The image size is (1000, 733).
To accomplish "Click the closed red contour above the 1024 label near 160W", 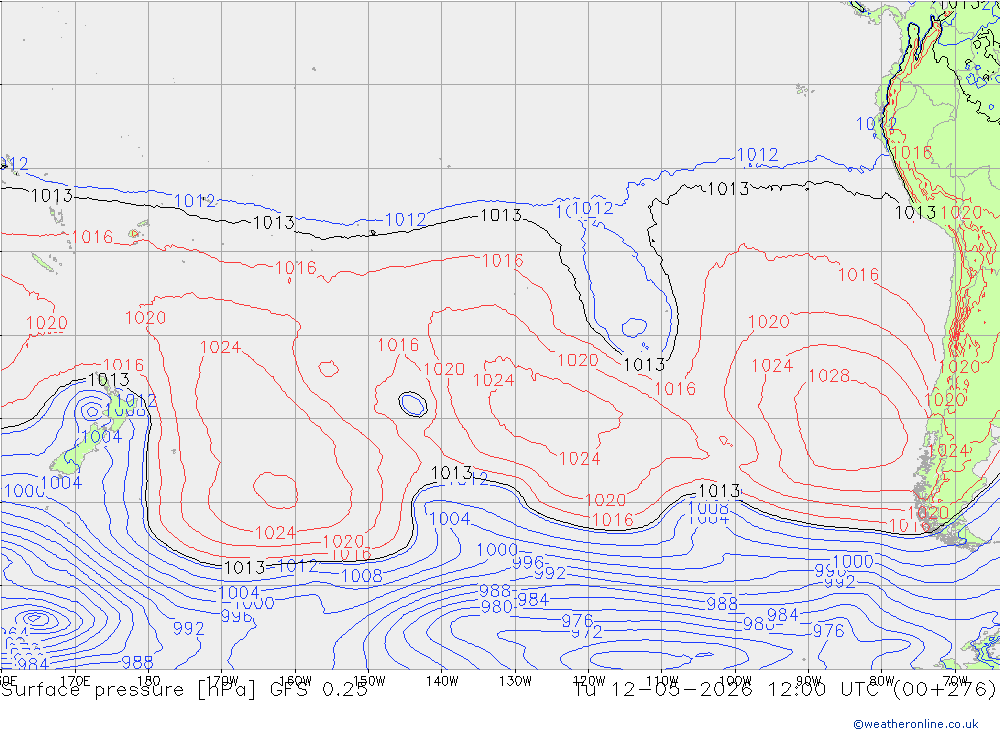I will pos(276,491).
